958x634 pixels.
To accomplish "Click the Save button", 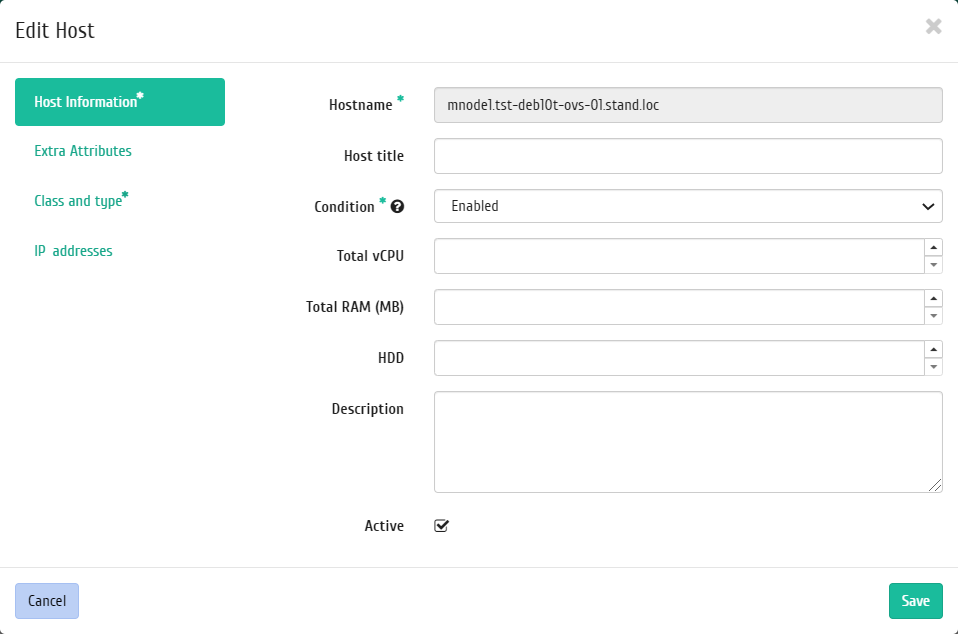I will 915,601.
